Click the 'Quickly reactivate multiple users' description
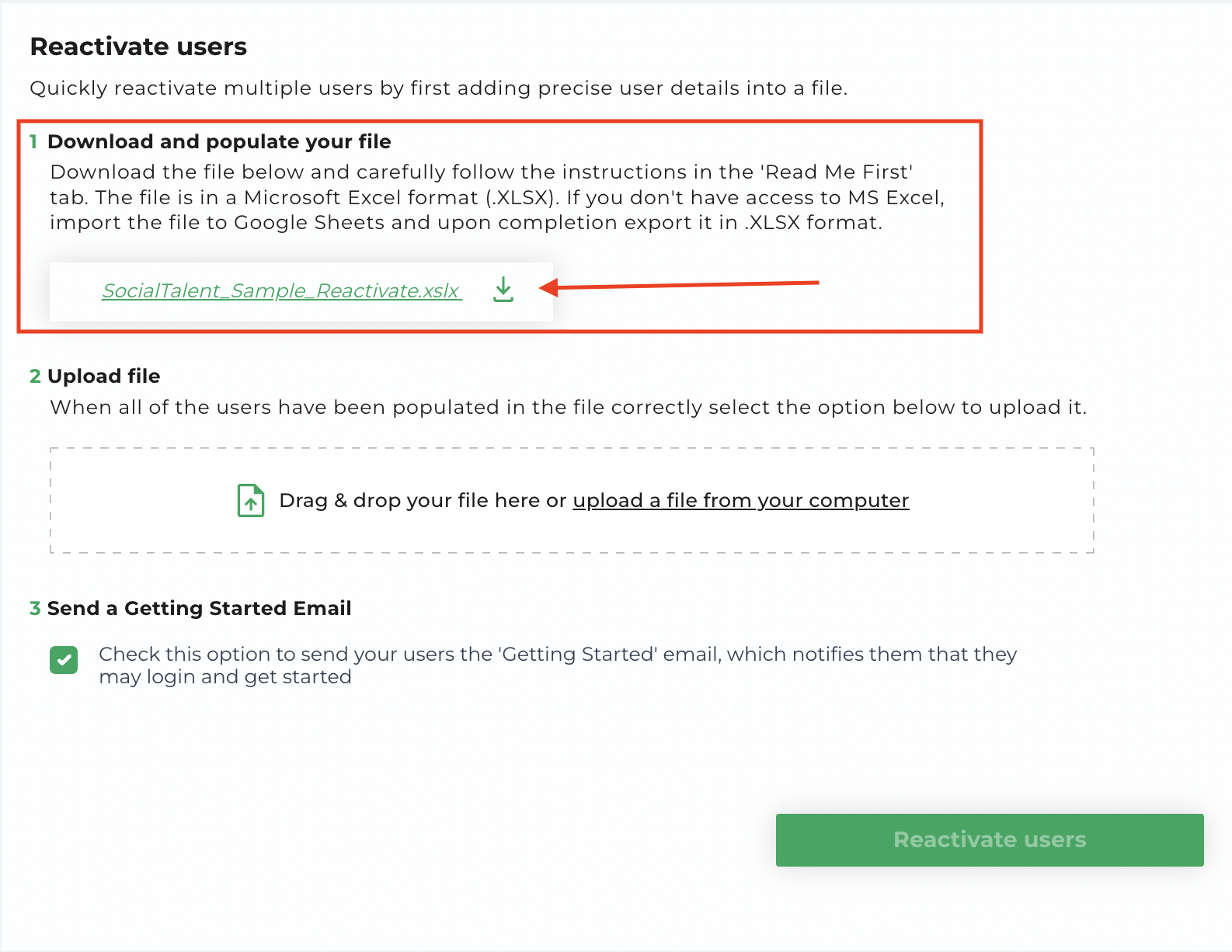Viewport: 1232px width, 952px height. point(438,88)
